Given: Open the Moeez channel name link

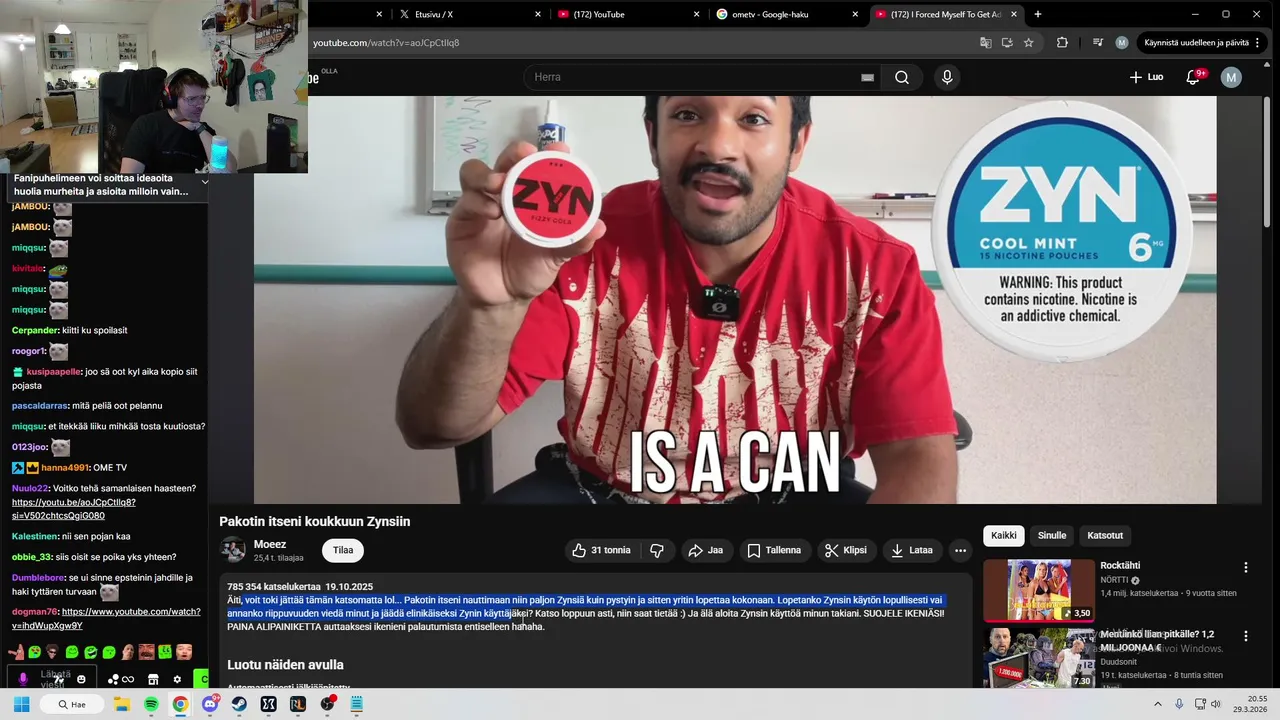Looking at the screenshot, I should coord(270,544).
